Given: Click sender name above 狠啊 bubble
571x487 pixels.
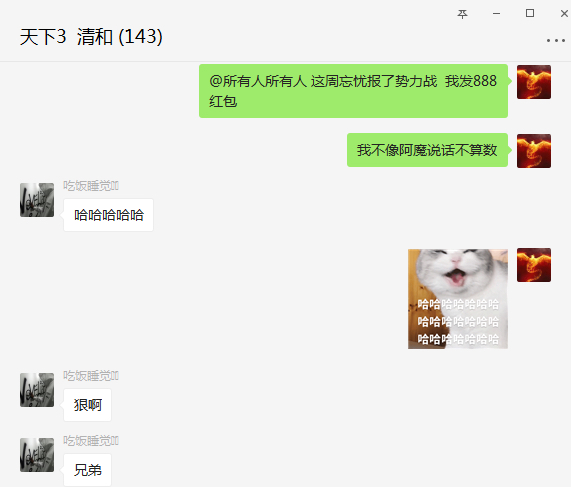Looking at the screenshot, I should point(91,376).
